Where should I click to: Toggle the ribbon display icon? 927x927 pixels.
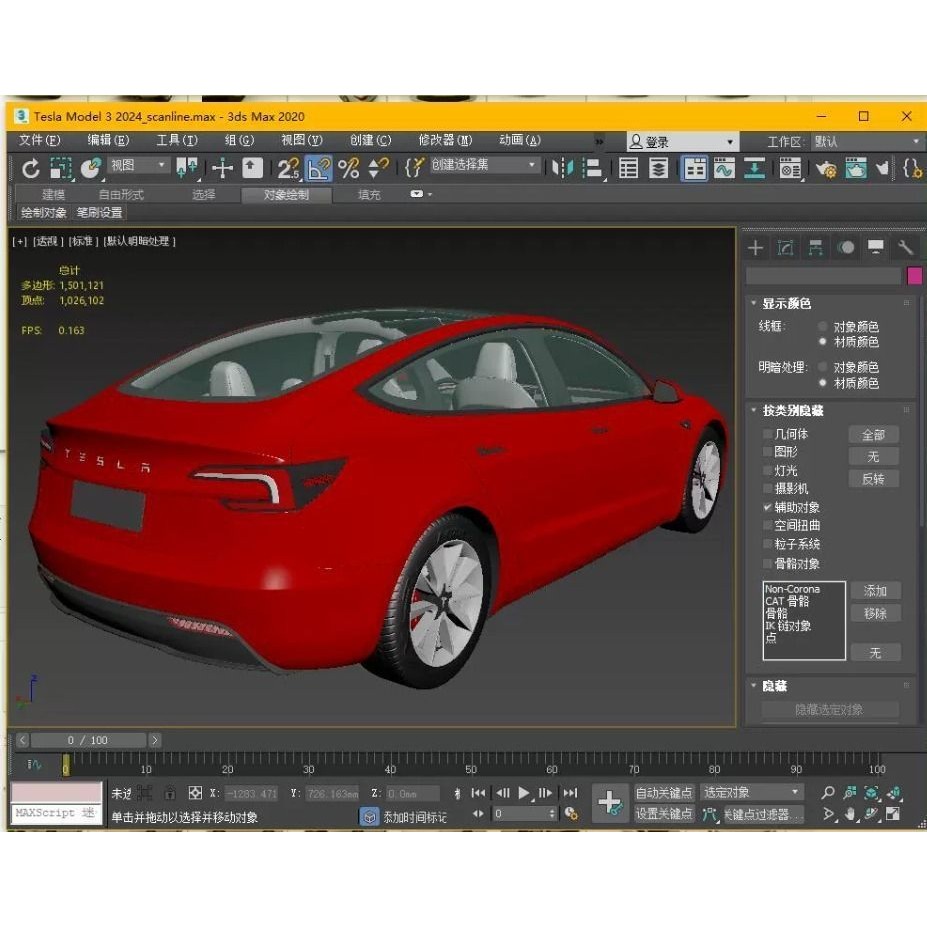694,168
